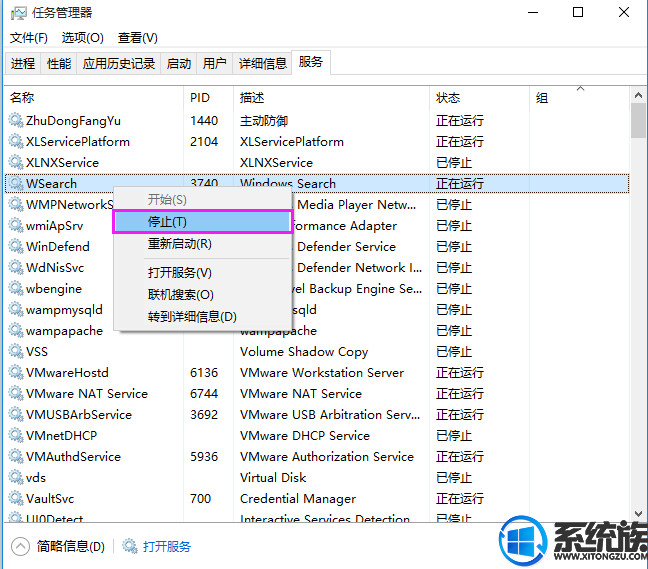The height and width of the screenshot is (569, 648).
Task: Choose 打开服务(V) in the context menu
Action: point(202,273)
